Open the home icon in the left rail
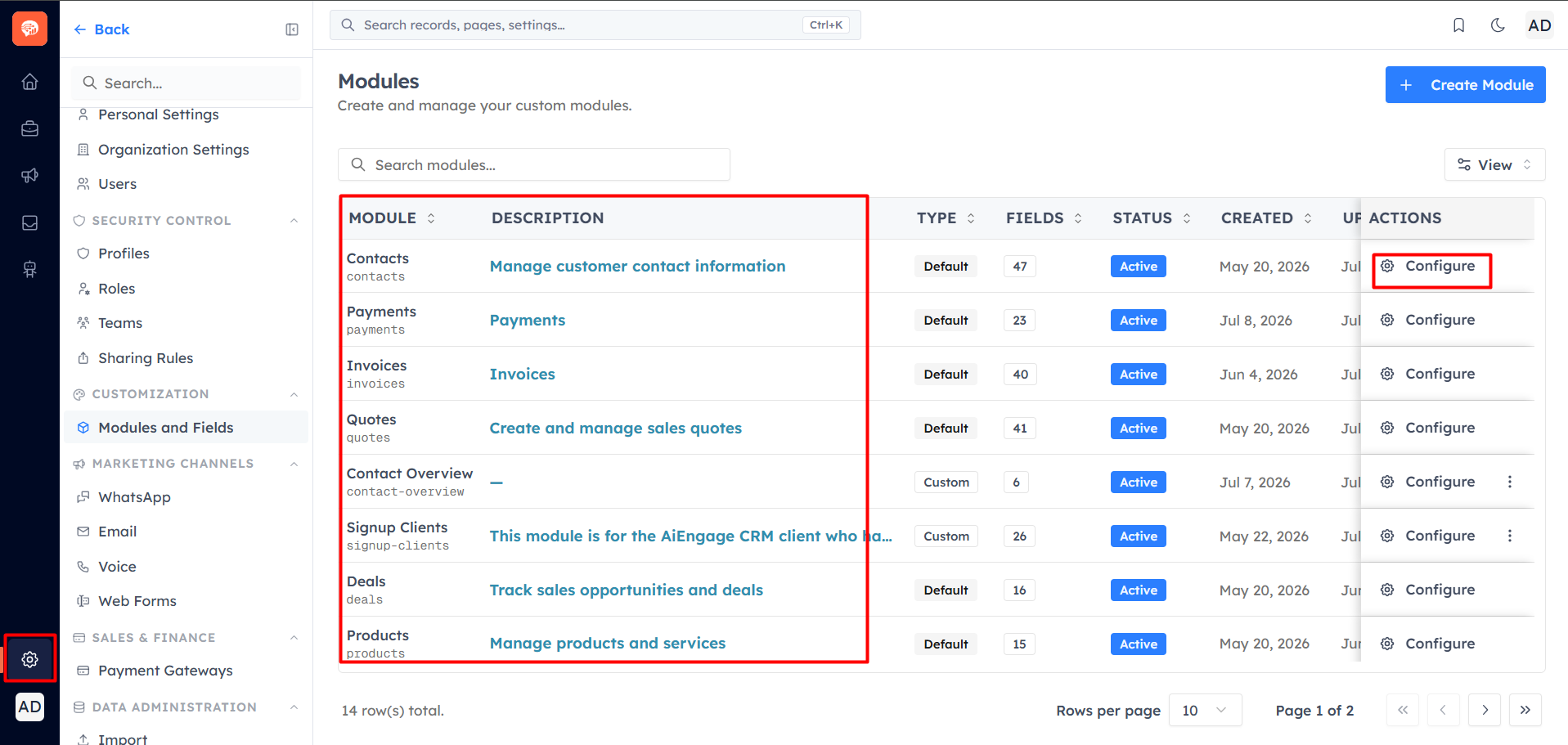 [x=29, y=82]
